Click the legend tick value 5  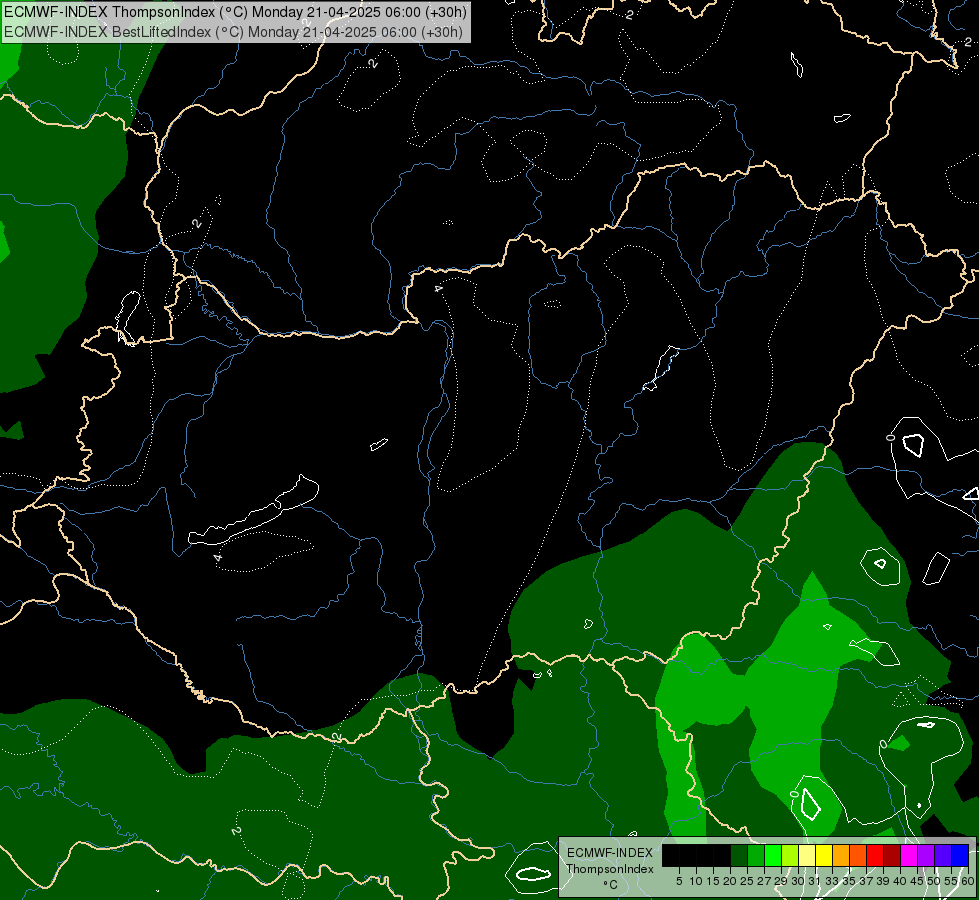pos(679,881)
